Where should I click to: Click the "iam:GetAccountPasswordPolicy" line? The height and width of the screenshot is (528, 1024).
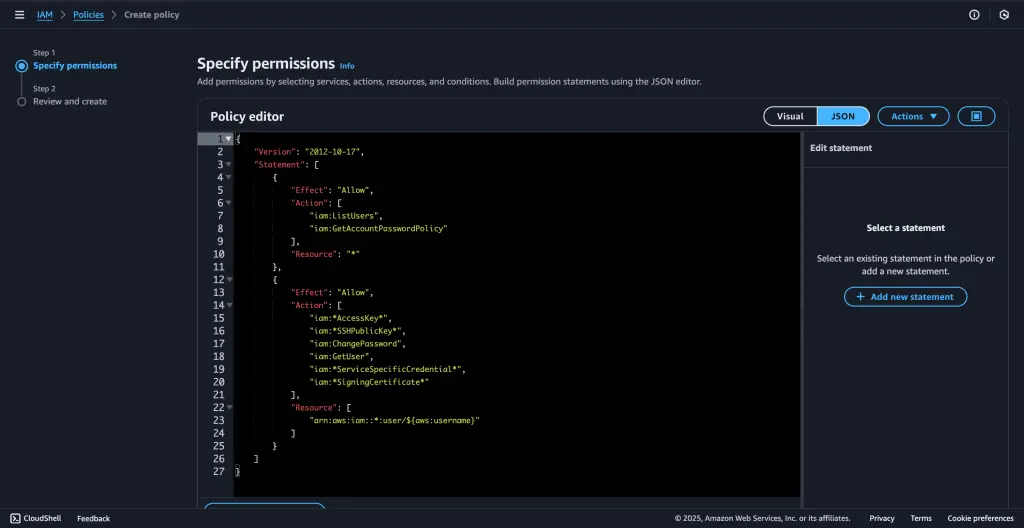378,229
